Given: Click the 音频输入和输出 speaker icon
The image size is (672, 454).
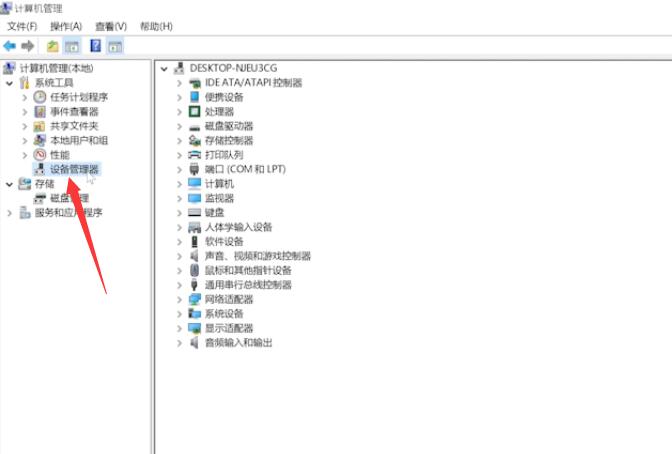Looking at the screenshot, I should pos(195,343).
